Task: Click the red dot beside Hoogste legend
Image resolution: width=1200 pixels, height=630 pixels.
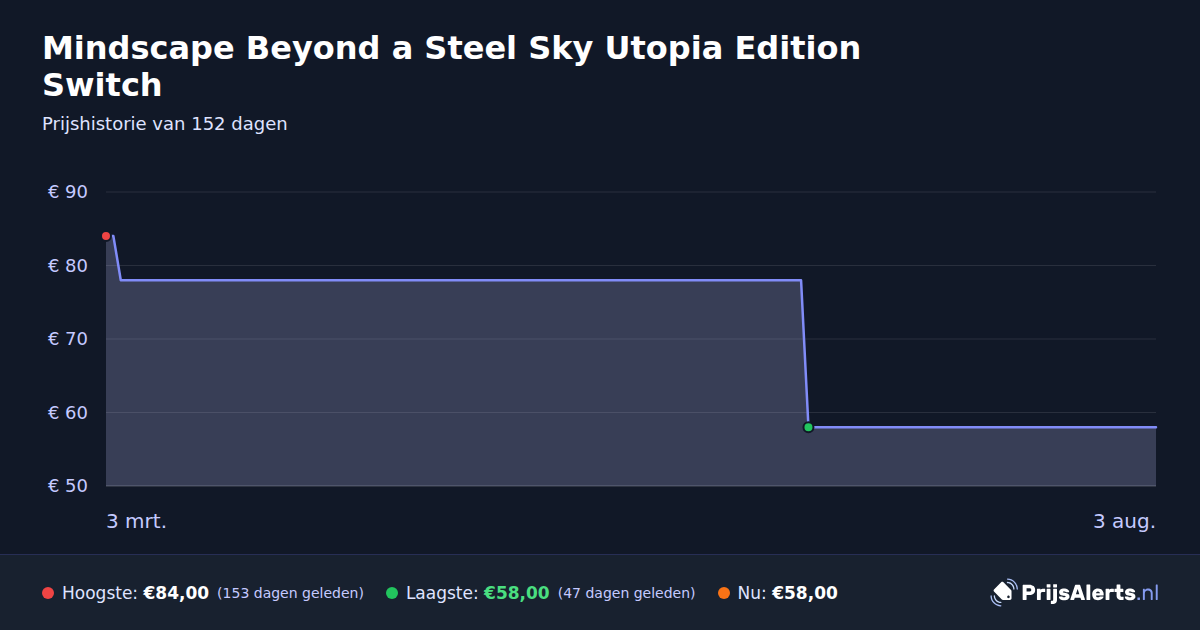Action: click(48, 593)
